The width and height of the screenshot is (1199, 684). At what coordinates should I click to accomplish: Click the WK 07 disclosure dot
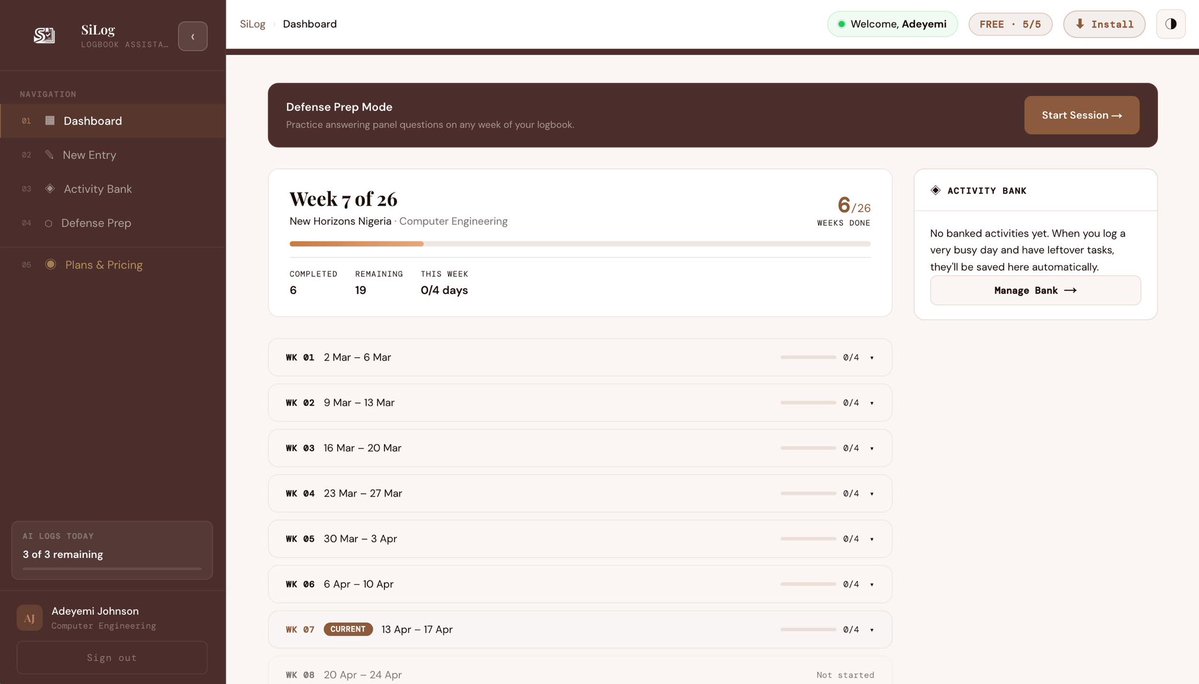point(872,630)
